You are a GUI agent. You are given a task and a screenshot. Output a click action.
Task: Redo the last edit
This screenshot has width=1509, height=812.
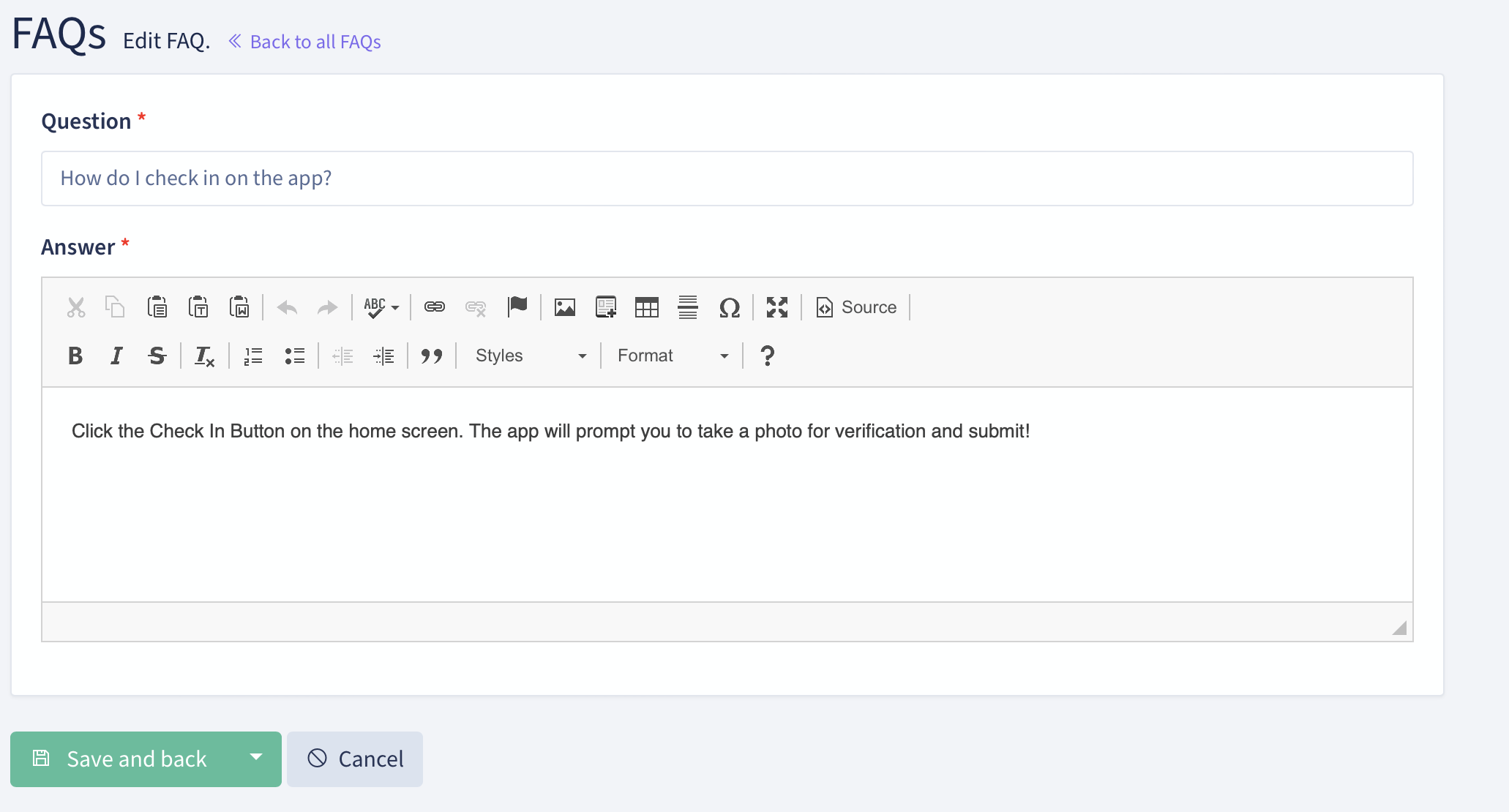[327, 307]
